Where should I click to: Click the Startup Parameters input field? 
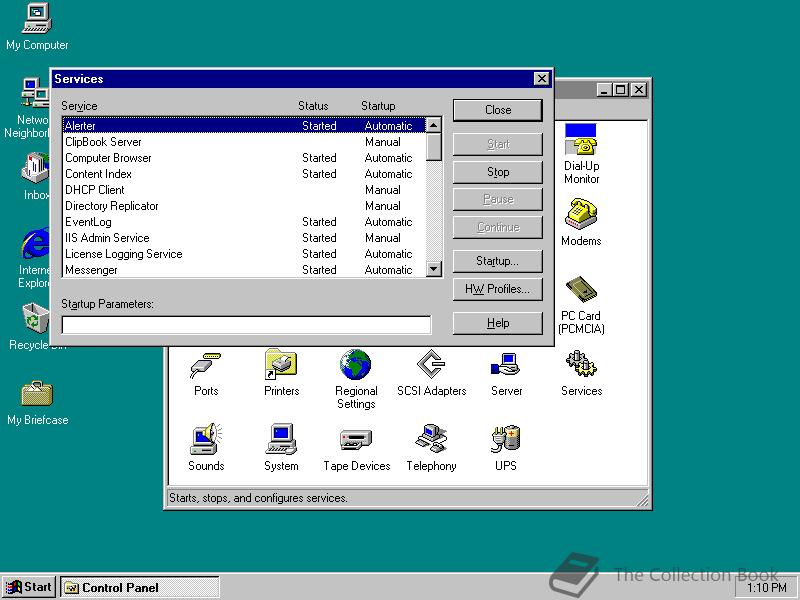246,325
